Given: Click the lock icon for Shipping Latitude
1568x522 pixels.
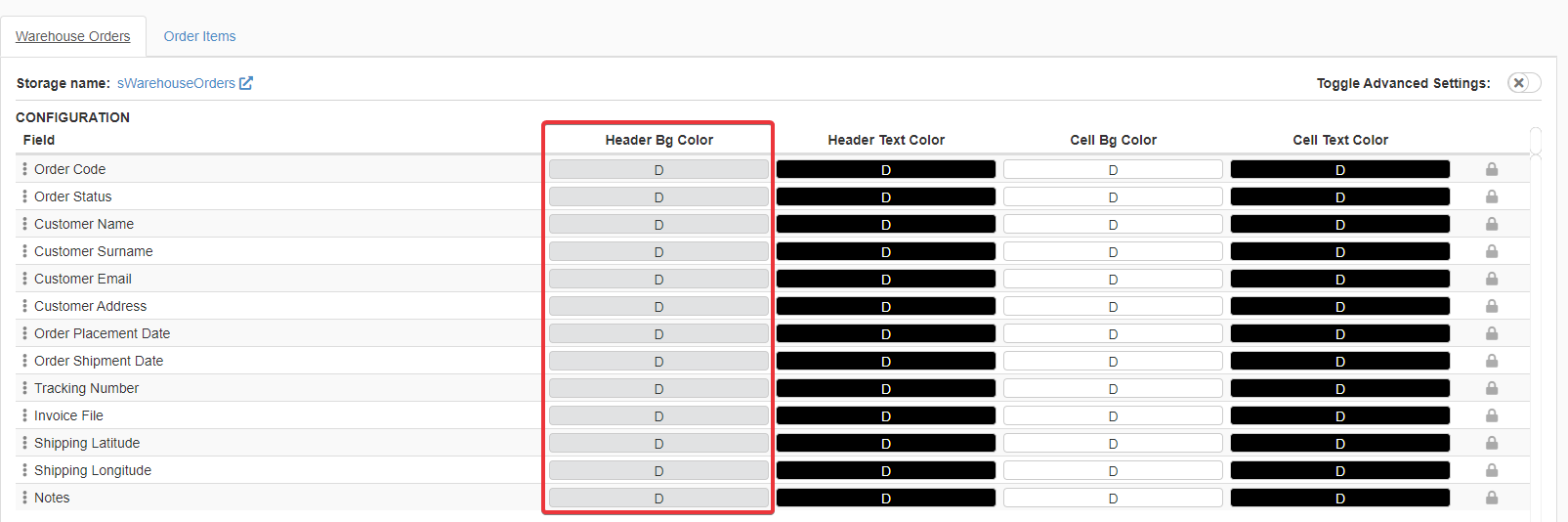Looking at the screenshot, I should [1491, 443].
